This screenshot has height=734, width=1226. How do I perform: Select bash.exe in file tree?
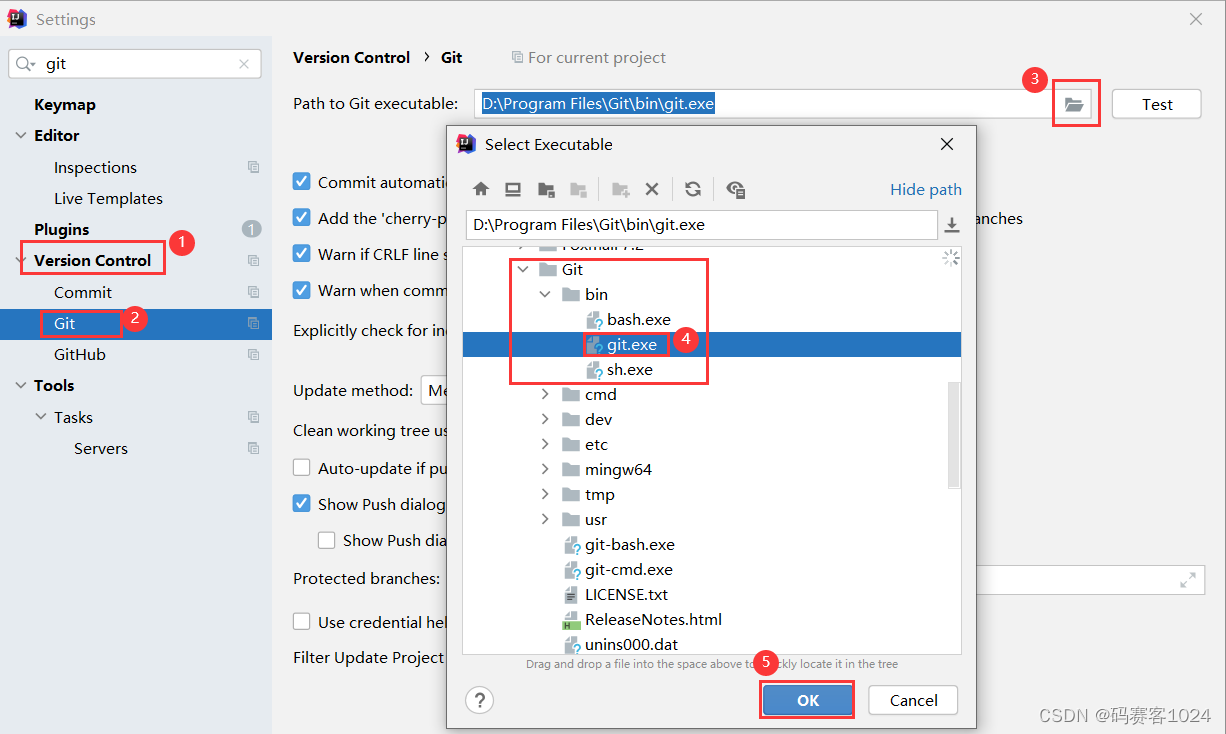click(x=639, y=319)
